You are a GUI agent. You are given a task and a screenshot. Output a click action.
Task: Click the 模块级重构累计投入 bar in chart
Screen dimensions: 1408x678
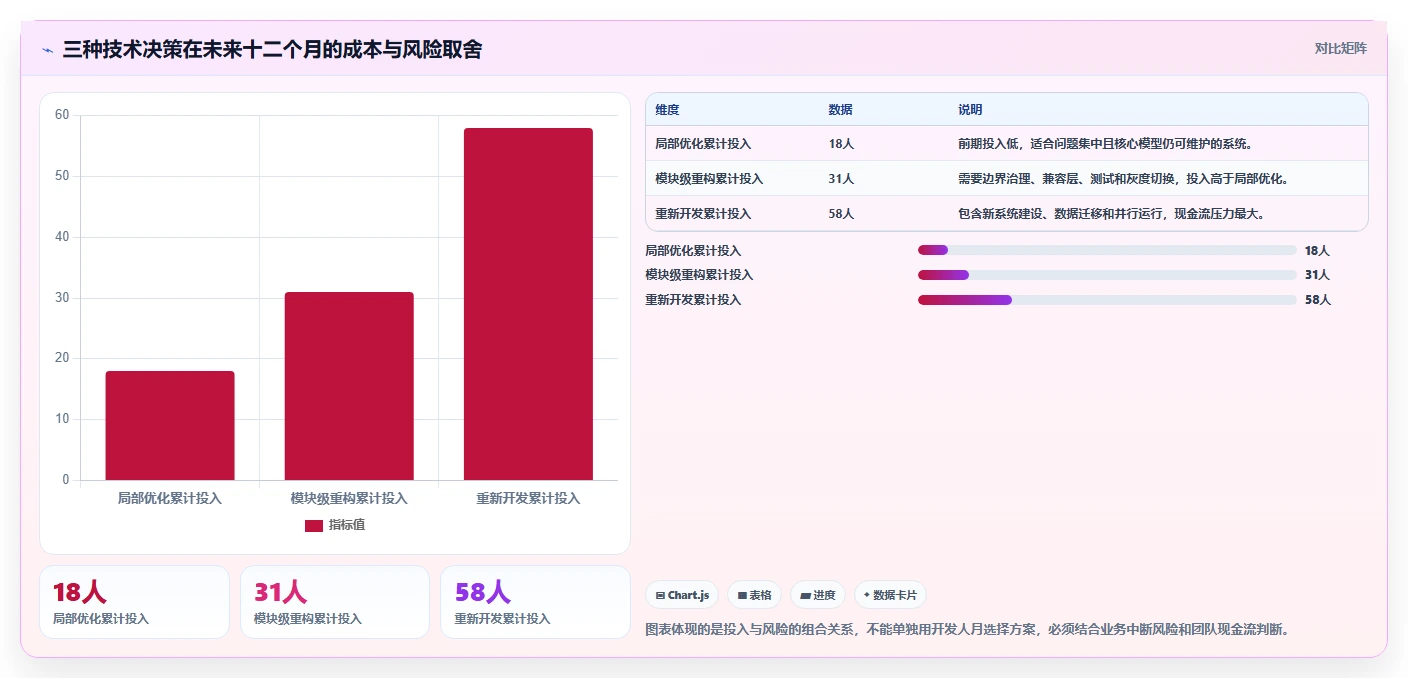349,386
